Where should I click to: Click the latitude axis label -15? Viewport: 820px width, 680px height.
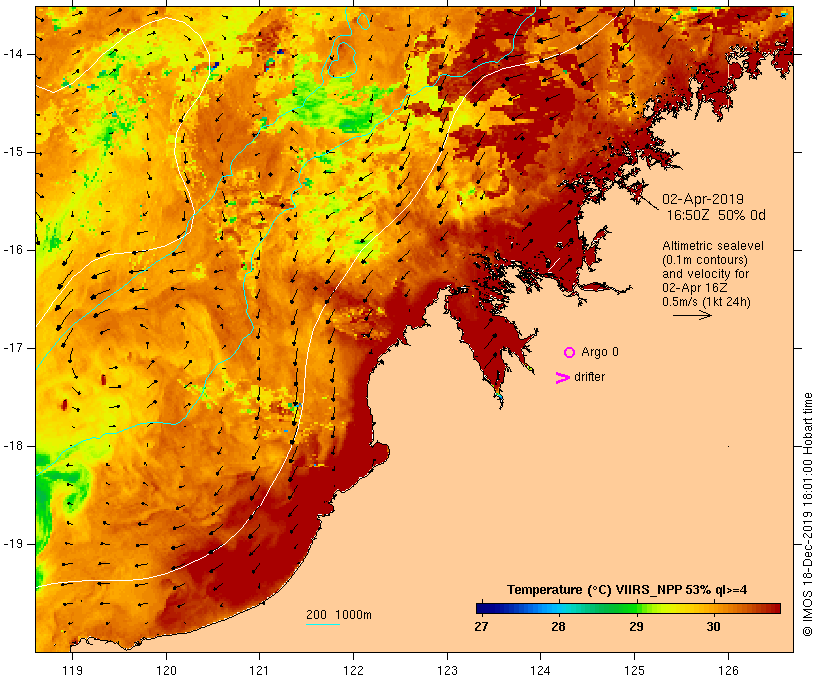[13, 152]
